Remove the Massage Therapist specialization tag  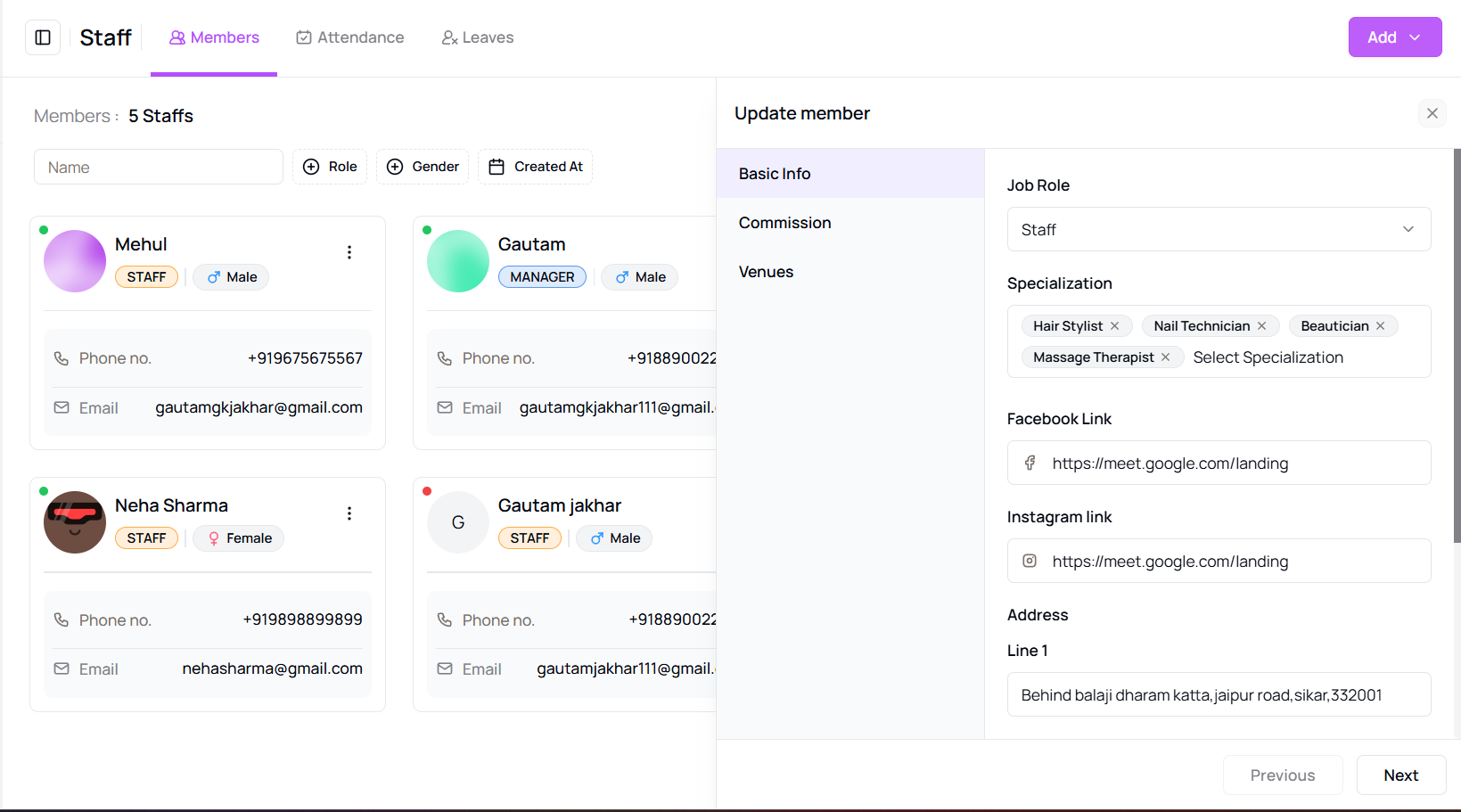point(1166,357)
